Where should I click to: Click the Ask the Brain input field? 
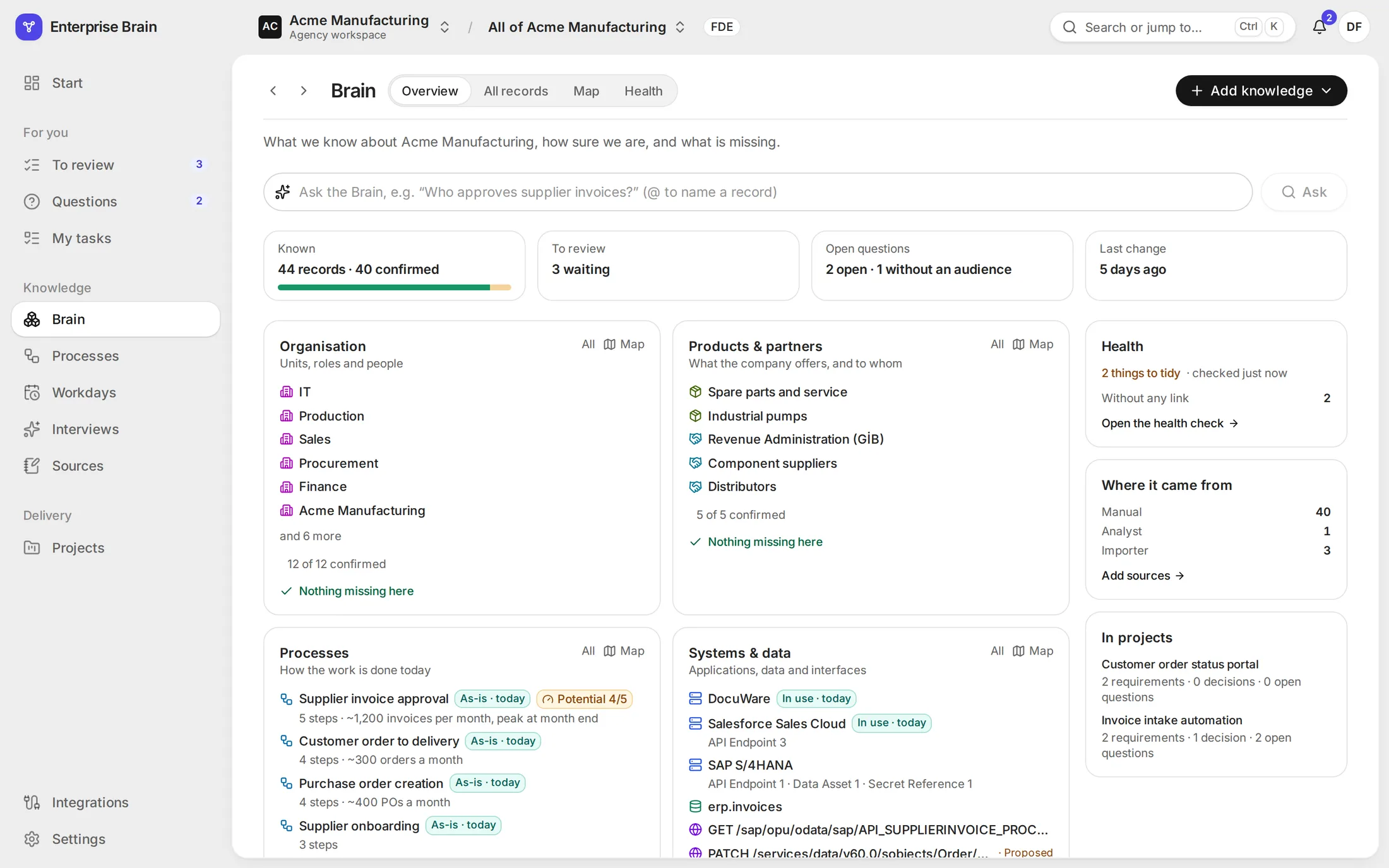click(x=758, y=192)
